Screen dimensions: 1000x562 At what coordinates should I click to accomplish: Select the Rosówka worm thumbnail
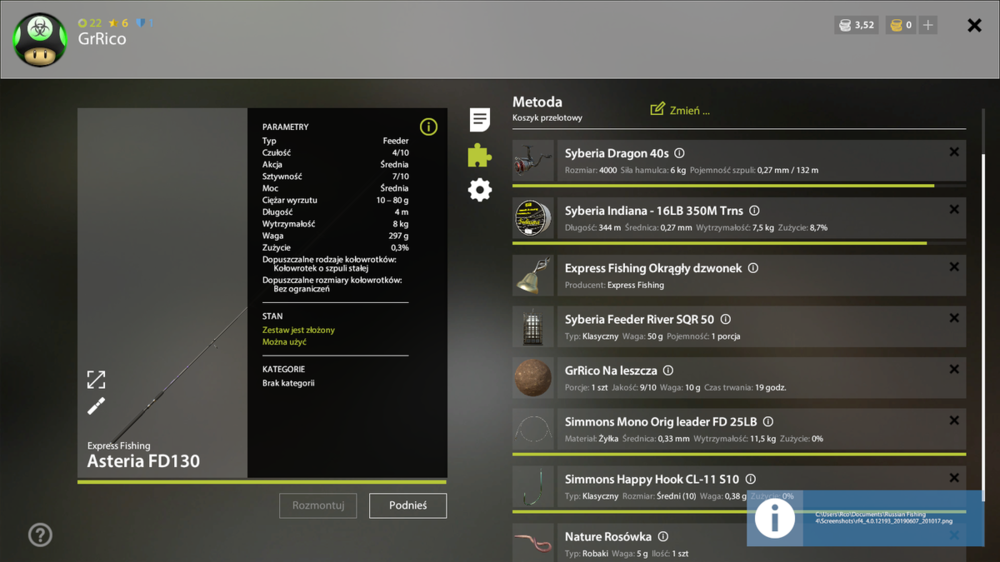tap(533, 543)
